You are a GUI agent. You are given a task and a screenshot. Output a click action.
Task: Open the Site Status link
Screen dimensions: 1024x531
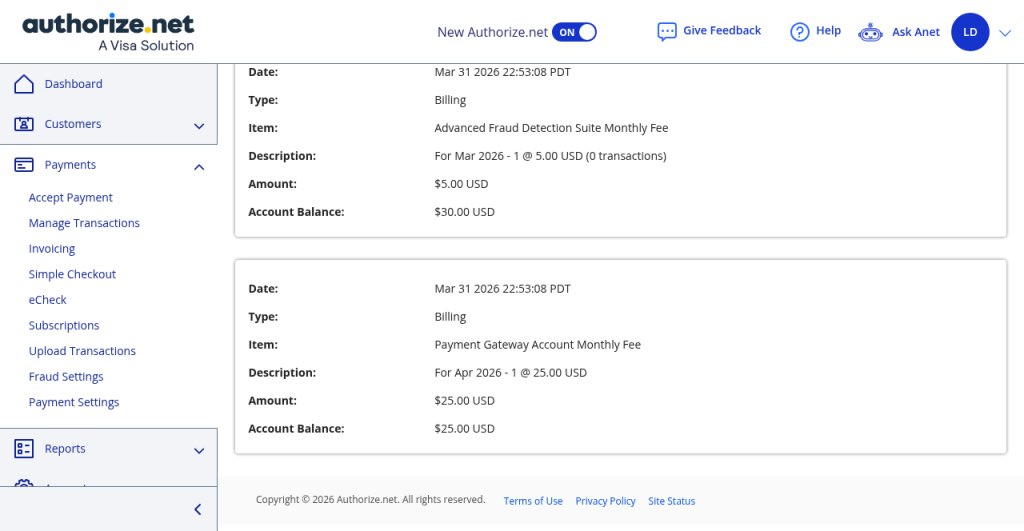point(671,501)
